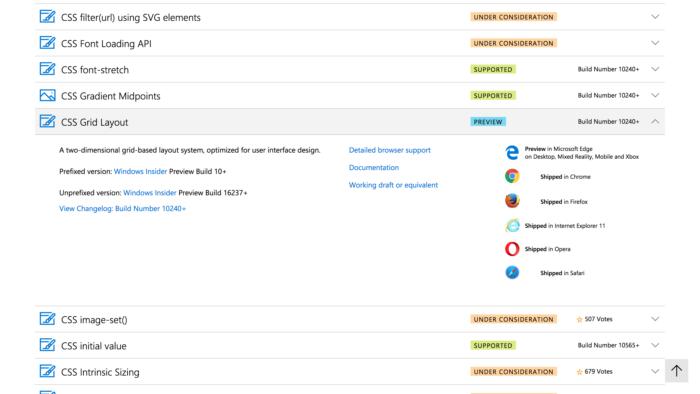The image size is (700, 394).
Task: Click the CSS Intrinsic Sizing title
Action: click(100, 372)
